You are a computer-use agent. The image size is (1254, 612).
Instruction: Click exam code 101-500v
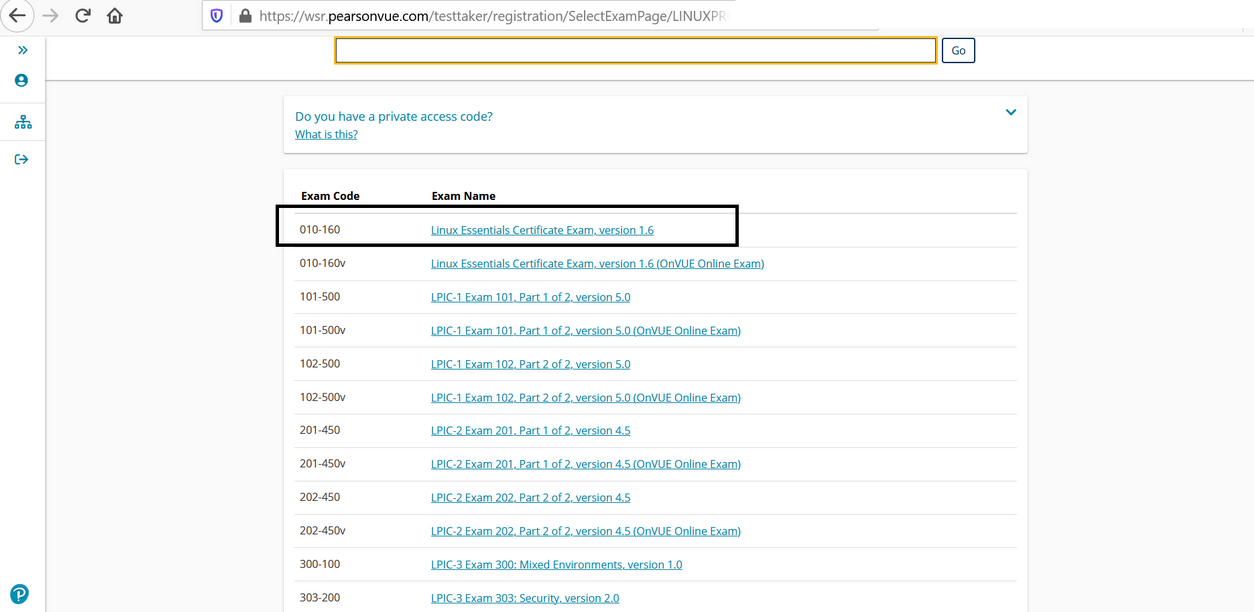coord(322,330)
